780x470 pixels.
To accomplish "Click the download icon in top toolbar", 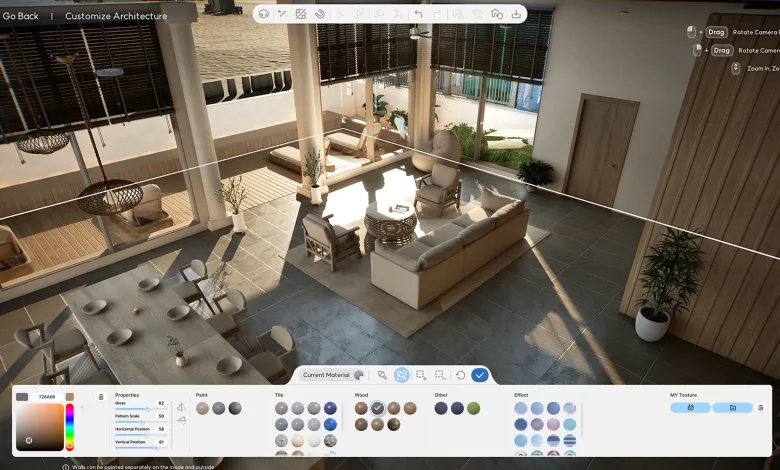I will [x=516, y=14].
